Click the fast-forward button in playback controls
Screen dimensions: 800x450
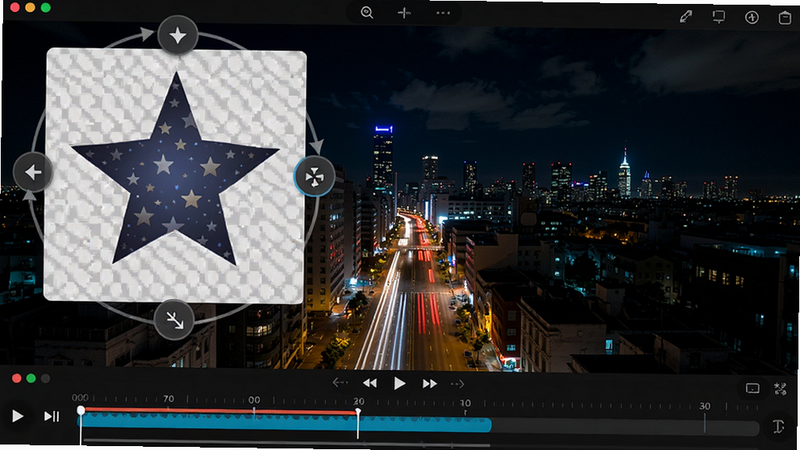(430, 383)
